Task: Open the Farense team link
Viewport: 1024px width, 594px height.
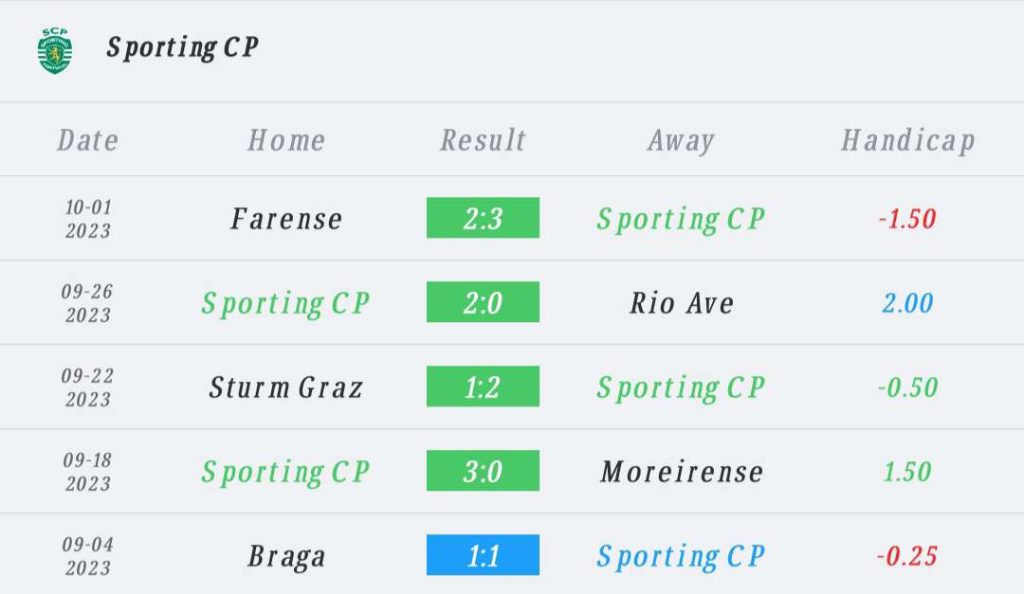Action: click(x=287, y=219)
